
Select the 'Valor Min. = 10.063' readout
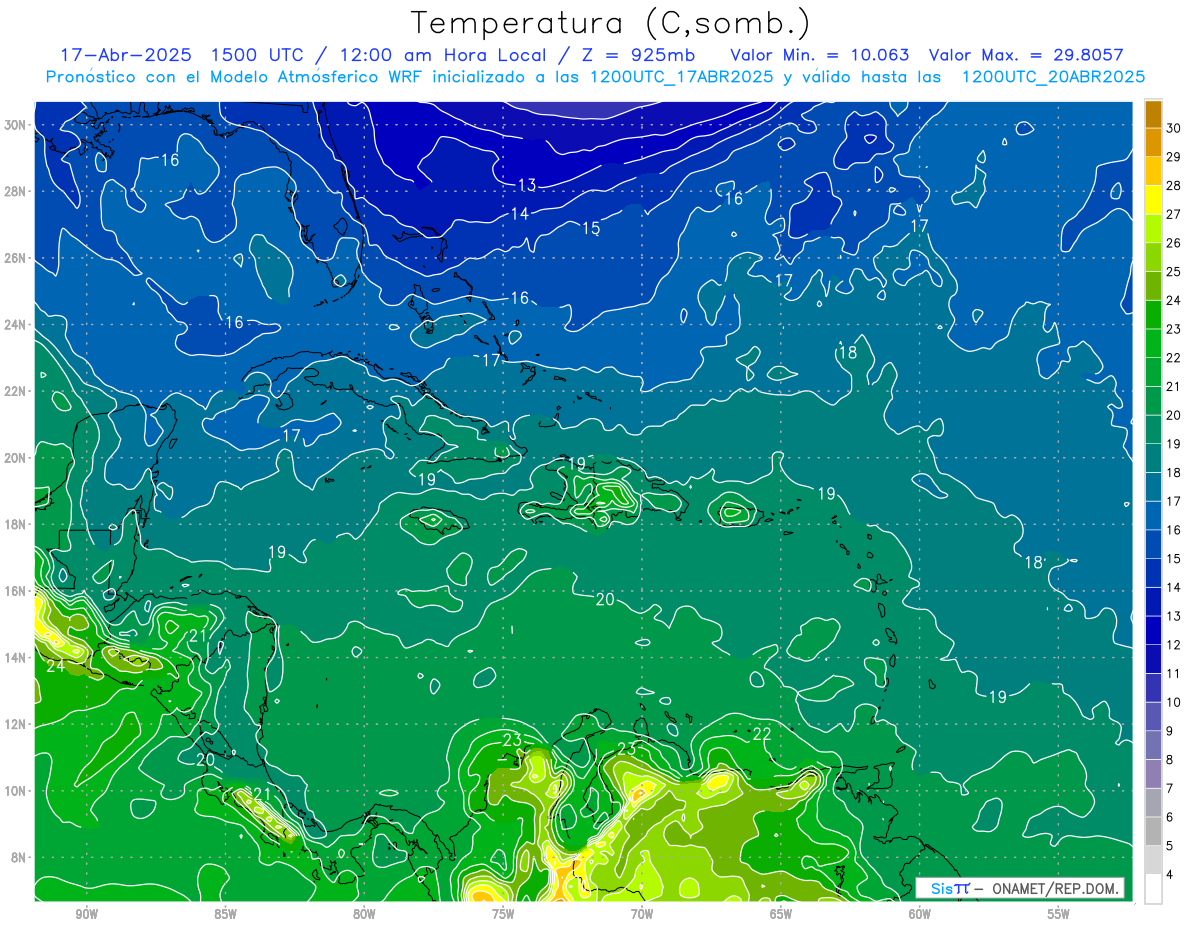(x=821, y=55)
